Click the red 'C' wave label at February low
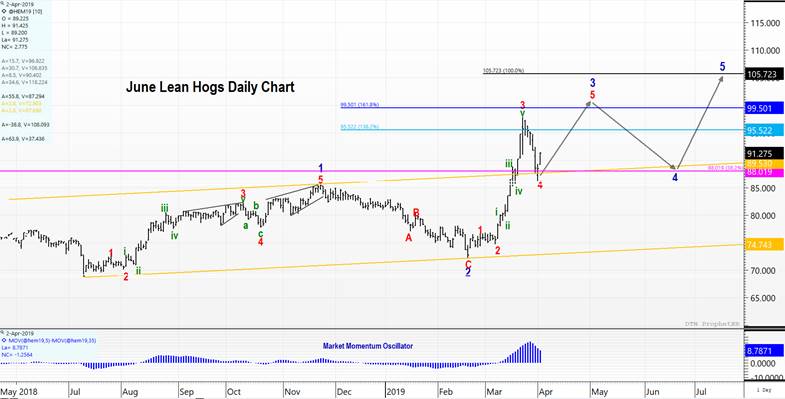This screenshot has width=785, height=399. (468, 263)
